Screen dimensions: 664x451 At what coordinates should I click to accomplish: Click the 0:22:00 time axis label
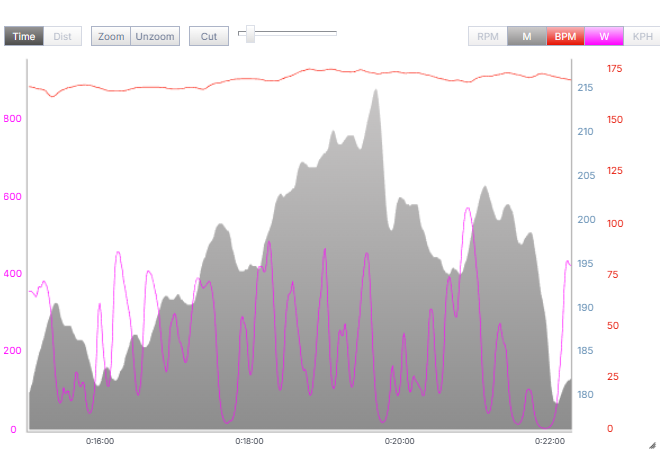550,440
